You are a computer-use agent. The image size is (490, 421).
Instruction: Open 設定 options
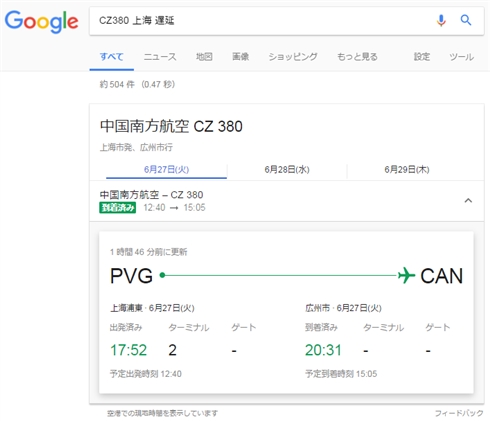pos(422,57)
